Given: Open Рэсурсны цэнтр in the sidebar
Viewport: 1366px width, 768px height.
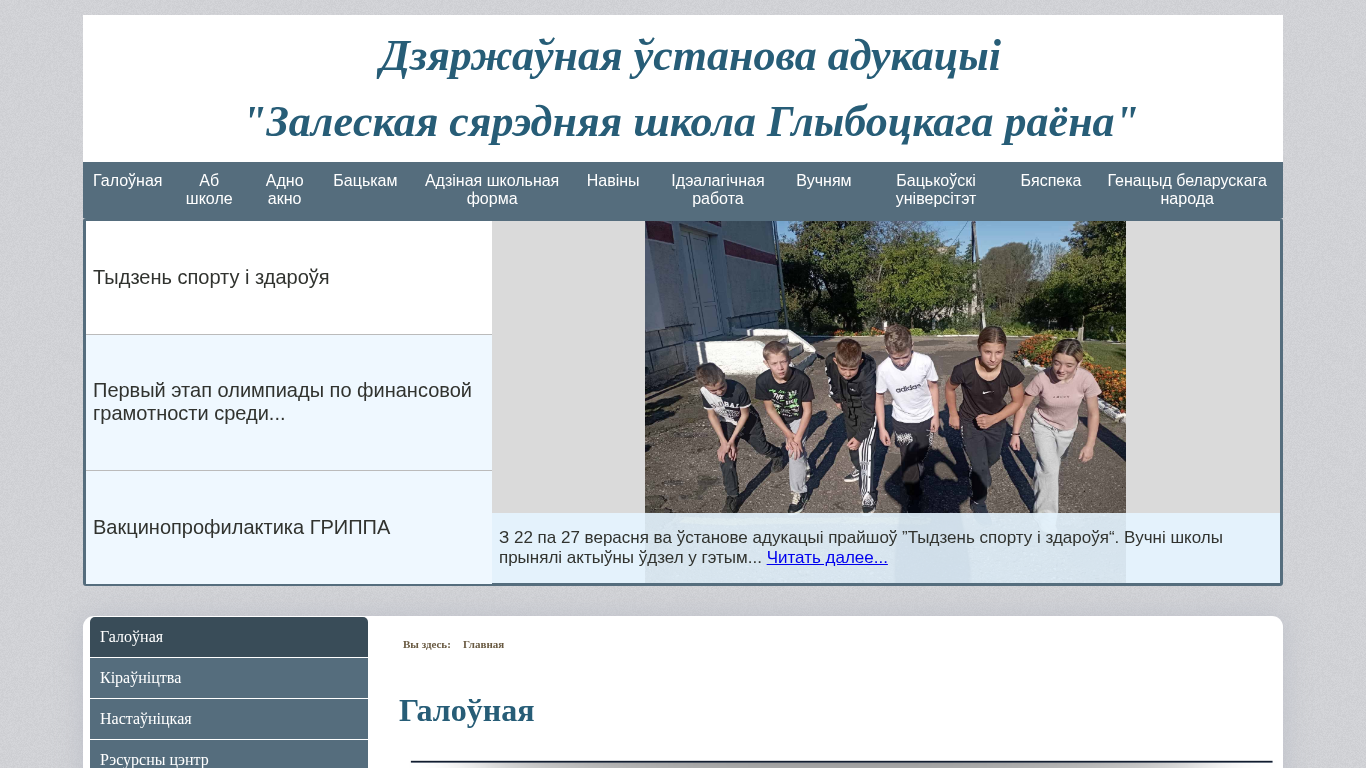Looking at the screenshot, I should [229, 758].
